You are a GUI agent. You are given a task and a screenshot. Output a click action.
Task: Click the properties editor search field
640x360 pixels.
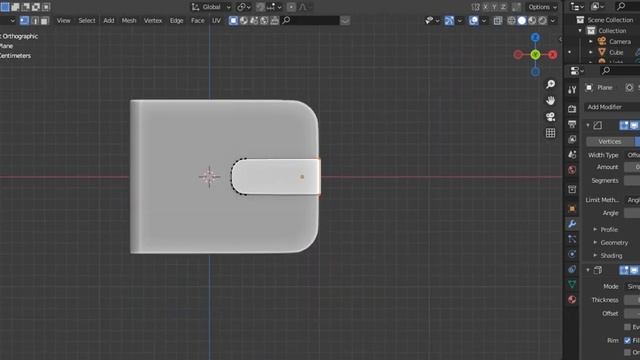(x=620, y=71)
